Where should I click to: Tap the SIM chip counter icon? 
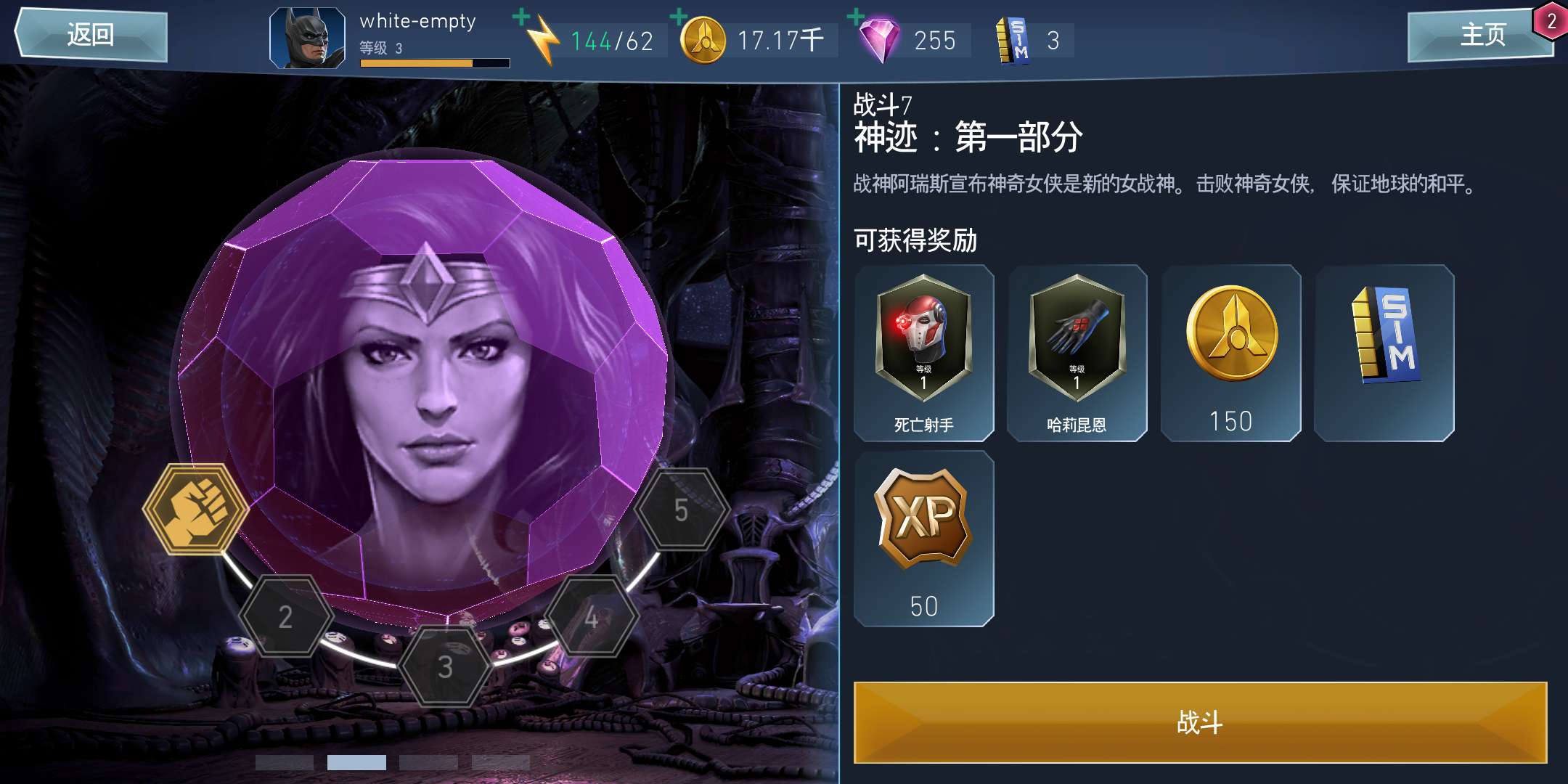point(1013,40)
